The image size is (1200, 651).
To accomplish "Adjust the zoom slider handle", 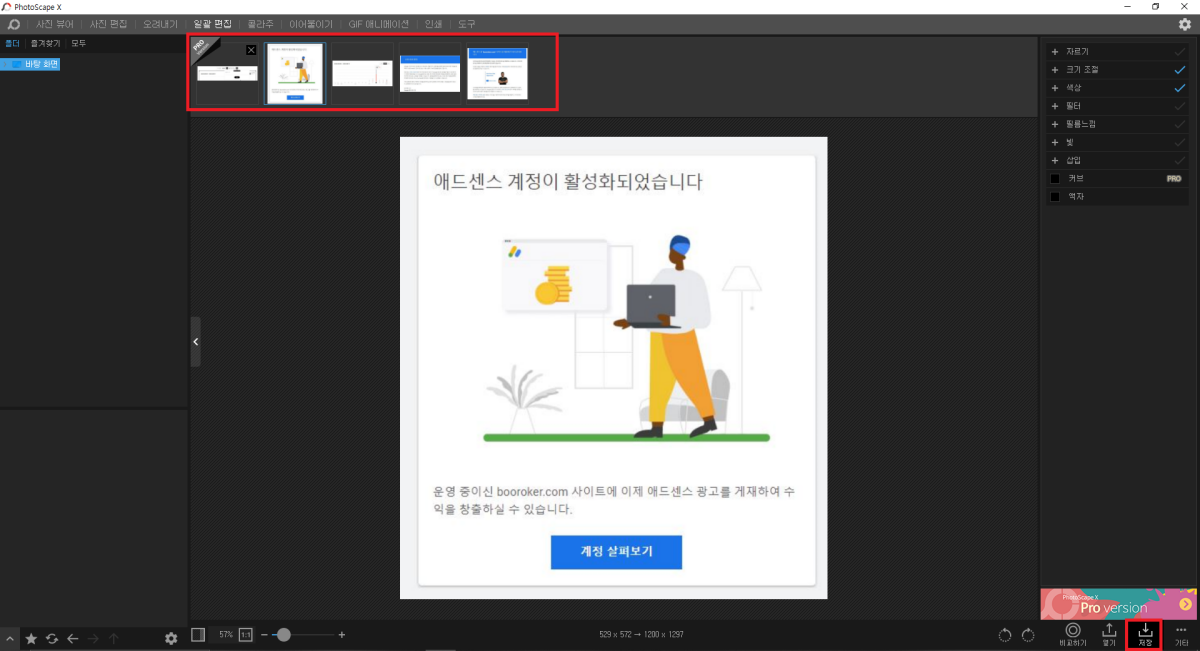I will click(284, 634).
